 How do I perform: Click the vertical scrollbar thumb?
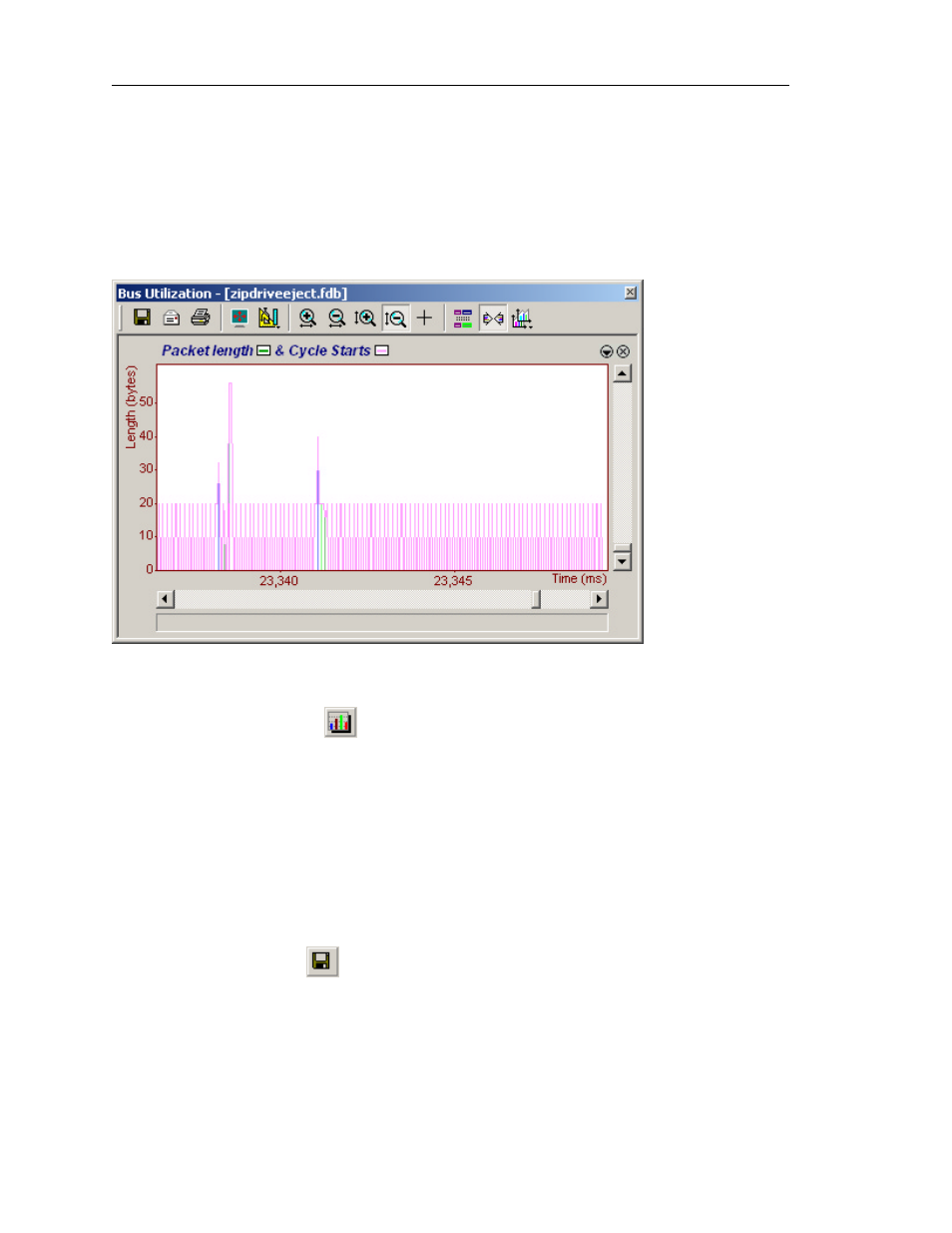[x=622, y=548]
